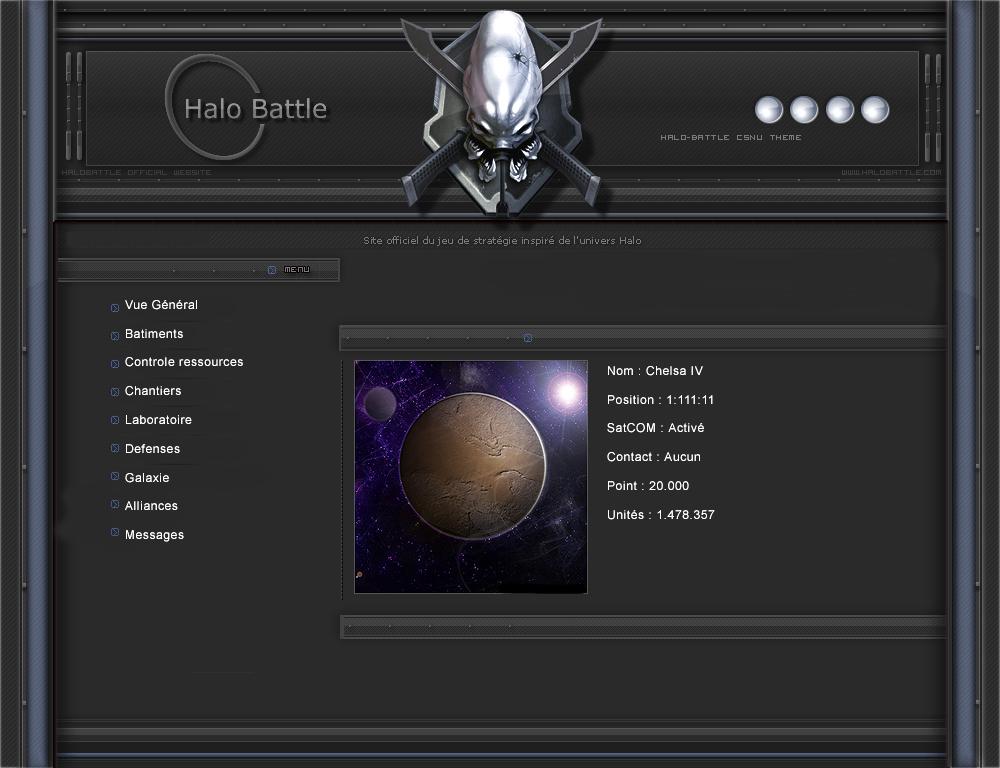Click the first silver orb in the header

tap(769, 110)
